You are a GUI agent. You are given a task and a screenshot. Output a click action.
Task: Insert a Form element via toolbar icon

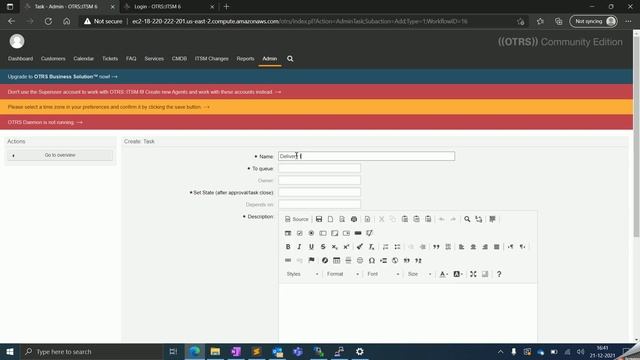coord(288,233)
